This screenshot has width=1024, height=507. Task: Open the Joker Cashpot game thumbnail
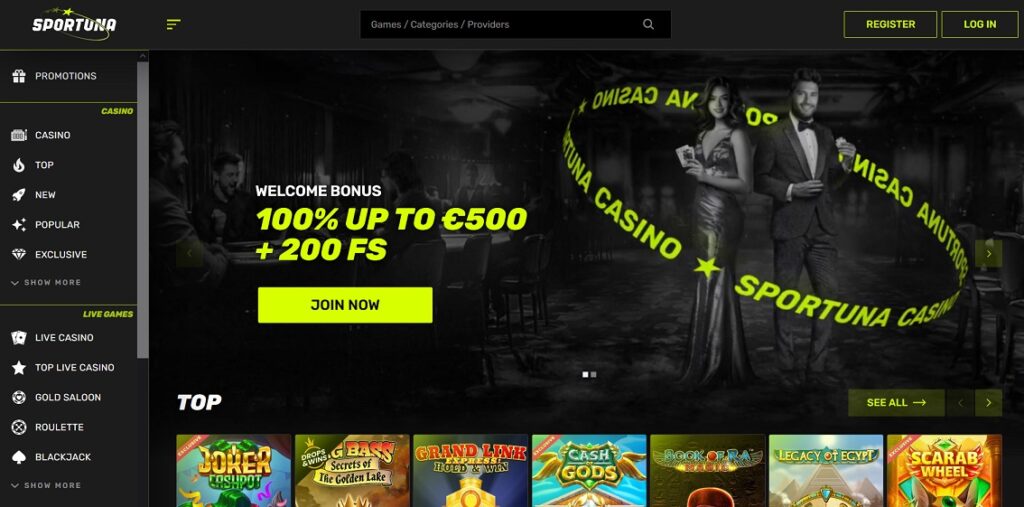pyautogui.click(x=234, y=470)
